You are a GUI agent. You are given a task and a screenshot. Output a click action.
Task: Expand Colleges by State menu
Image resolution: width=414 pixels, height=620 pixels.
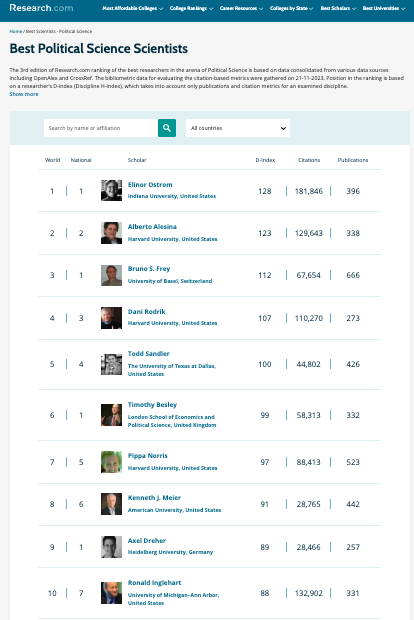click(x=291, y=8)
